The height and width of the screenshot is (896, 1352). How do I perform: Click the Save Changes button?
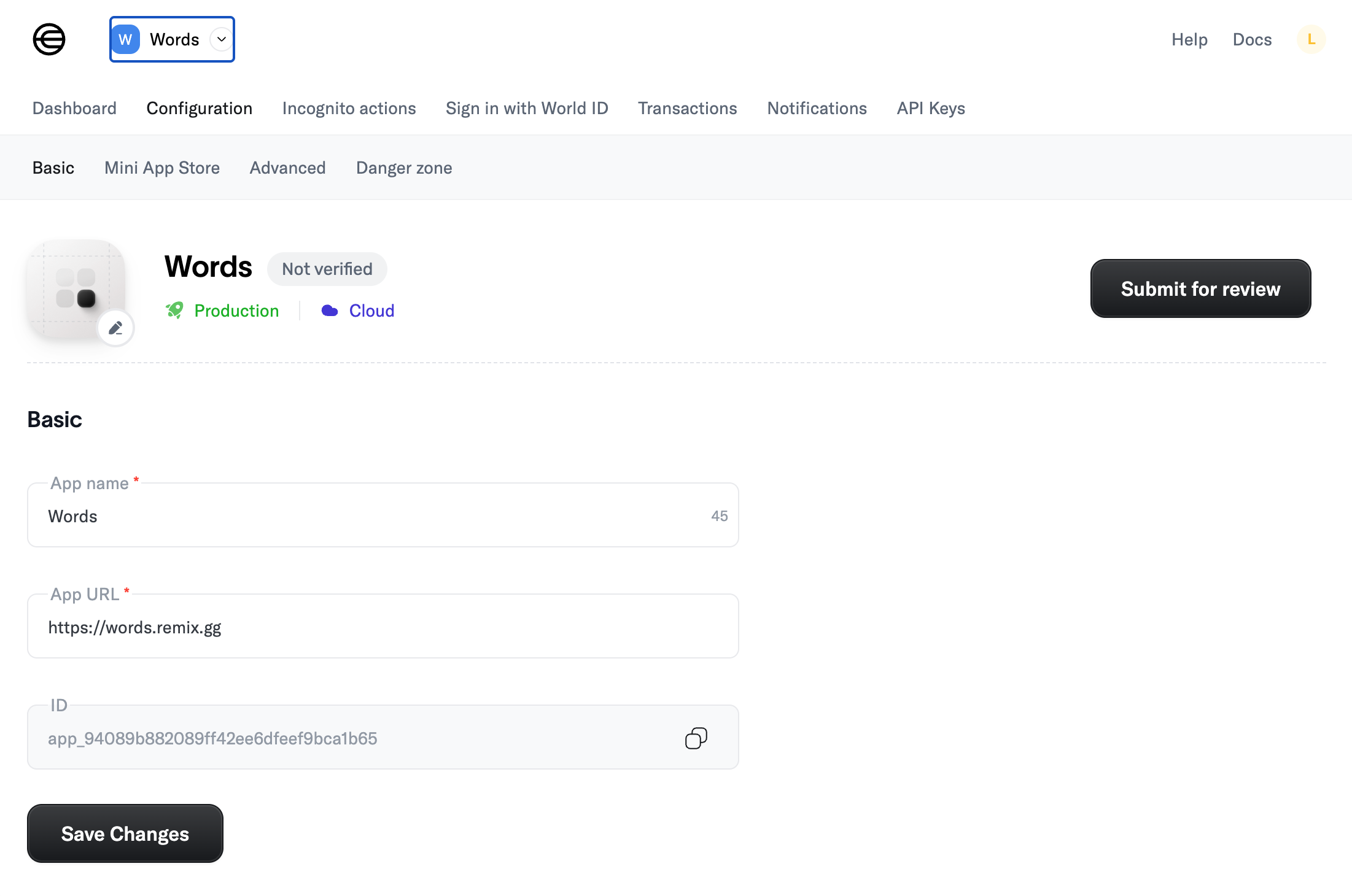point(125,833)
